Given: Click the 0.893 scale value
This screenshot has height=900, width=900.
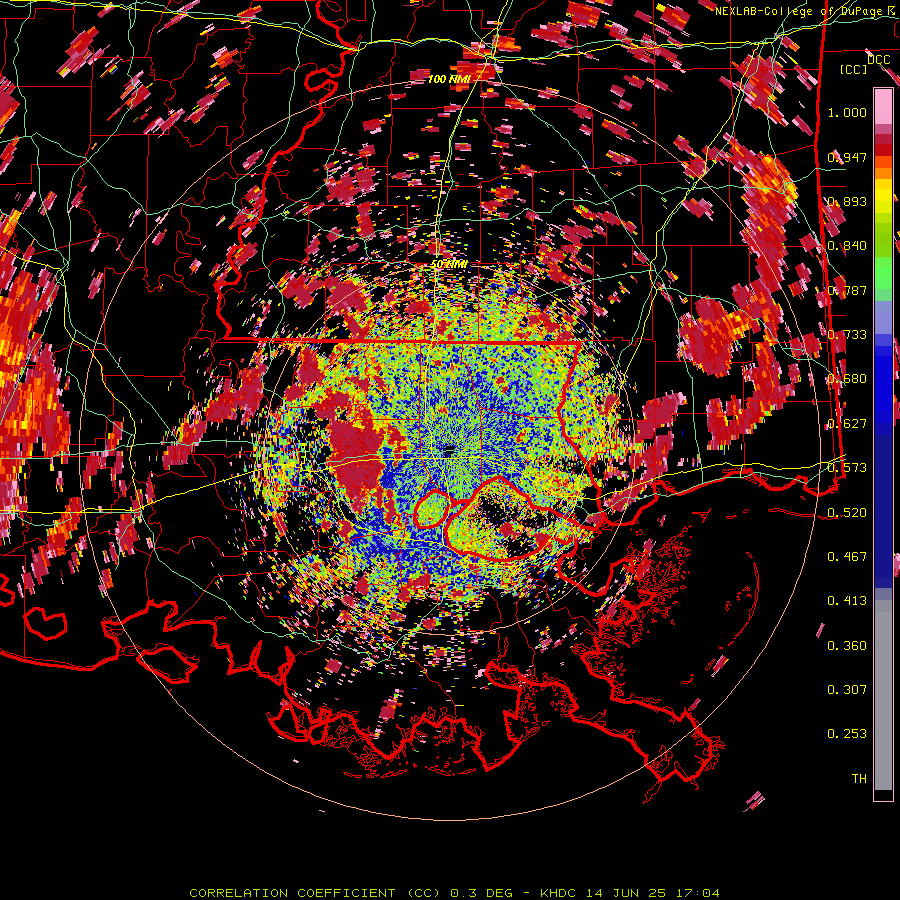Looking at the screenshot, I should (x=847, y=201).
